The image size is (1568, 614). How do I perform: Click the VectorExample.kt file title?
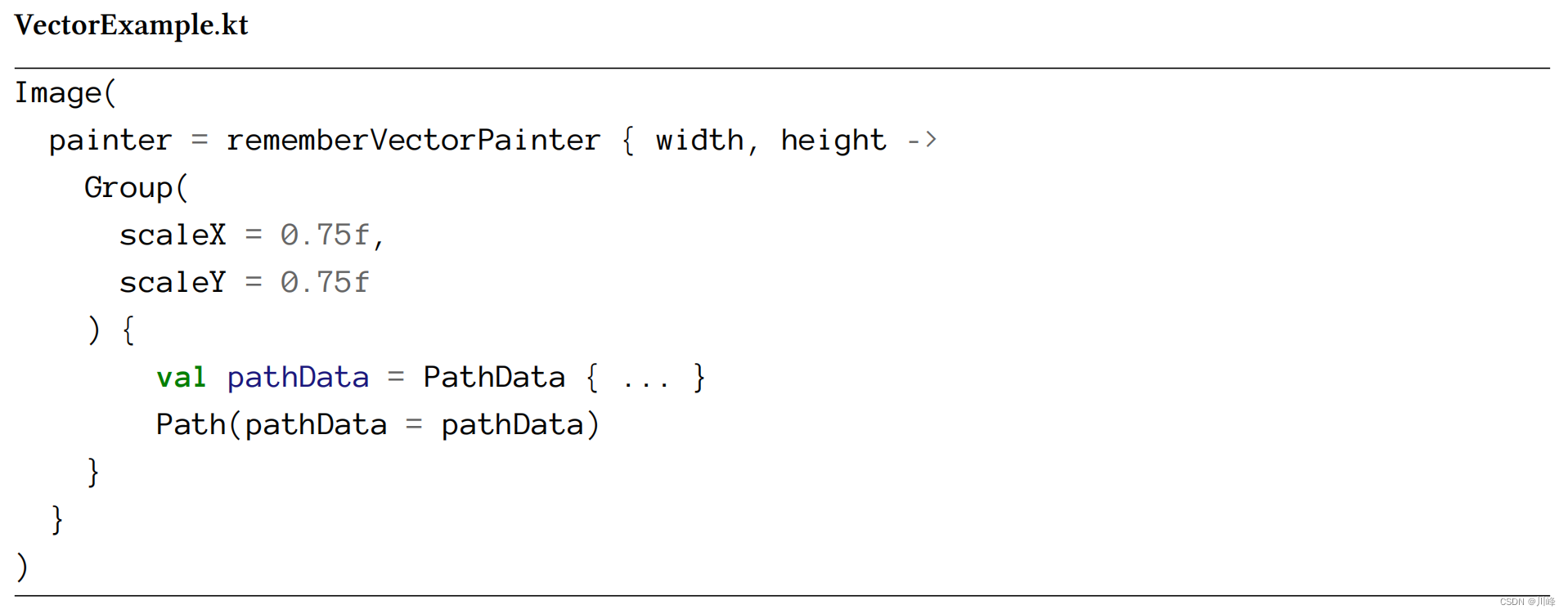click(131, 25)
